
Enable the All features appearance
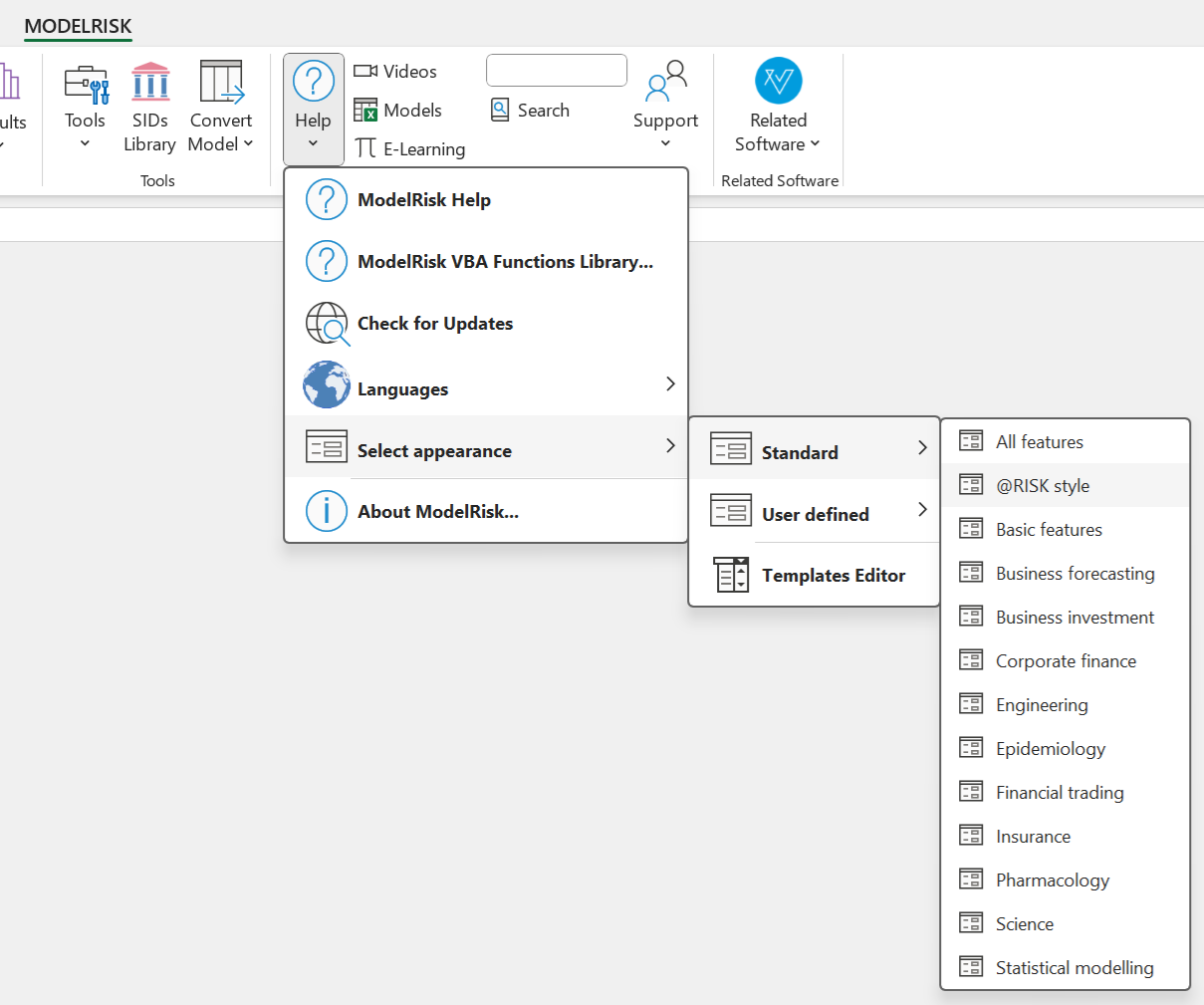[1039, 441]
